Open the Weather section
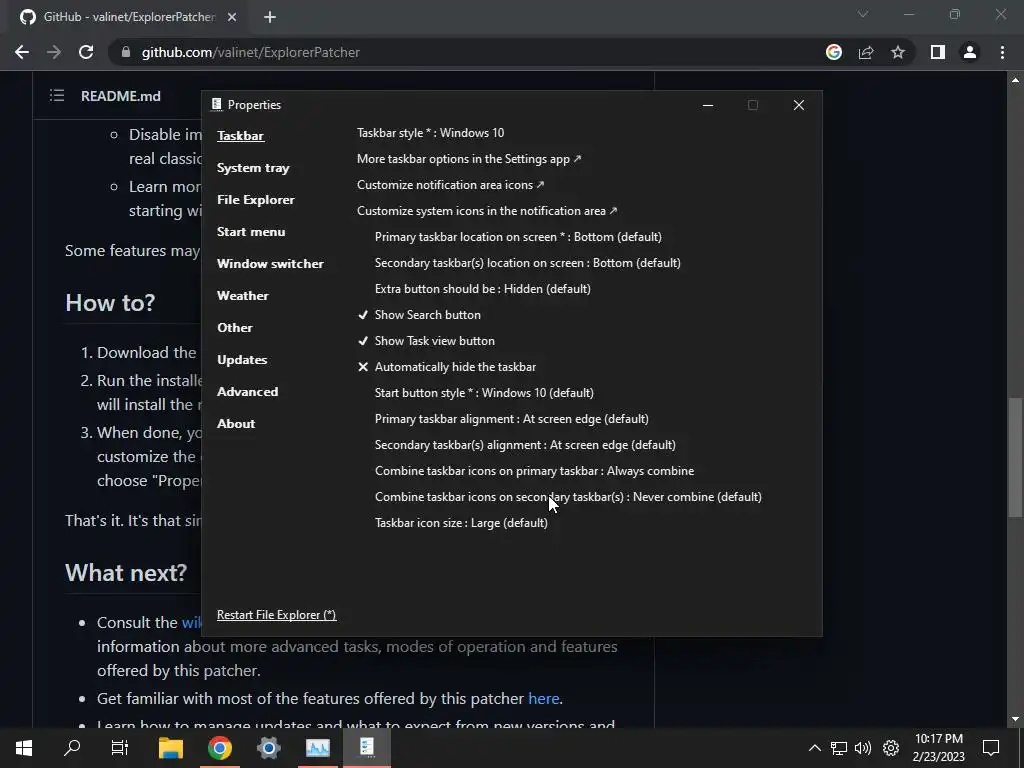Screen dimensions: 1024x768 click(x=242, y=296)
